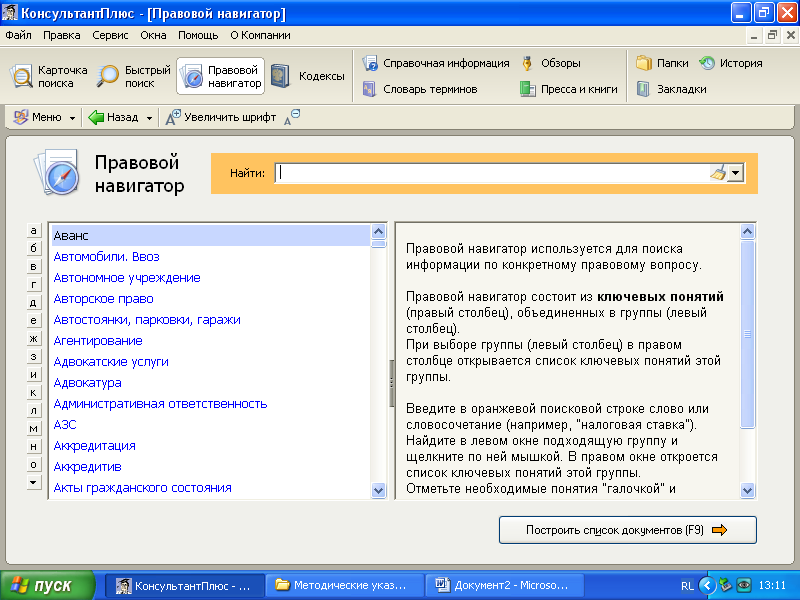Open the Назад history dropdown arrow

tap(149, 118)
